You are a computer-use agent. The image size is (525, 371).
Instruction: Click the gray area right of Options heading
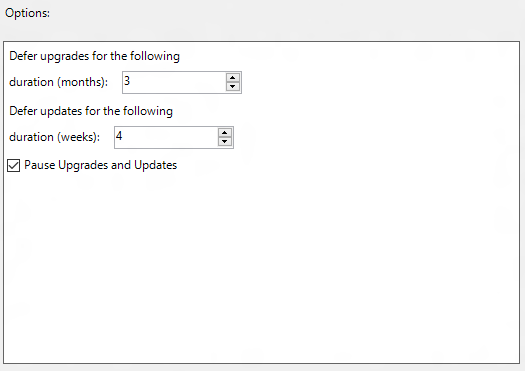[x=285, y=13]
